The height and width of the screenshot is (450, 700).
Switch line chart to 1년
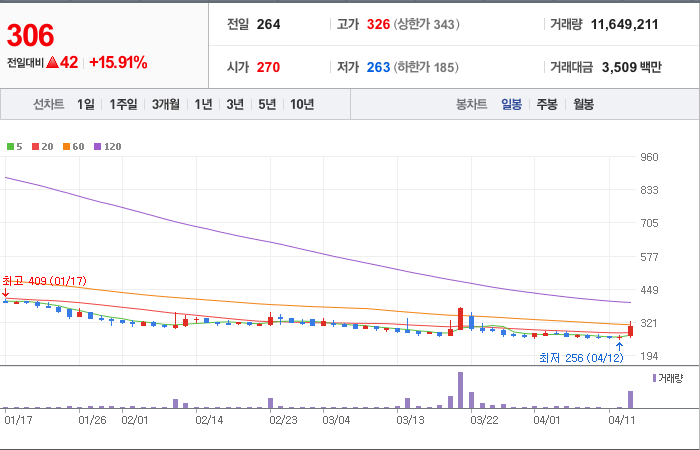[203, 104]
